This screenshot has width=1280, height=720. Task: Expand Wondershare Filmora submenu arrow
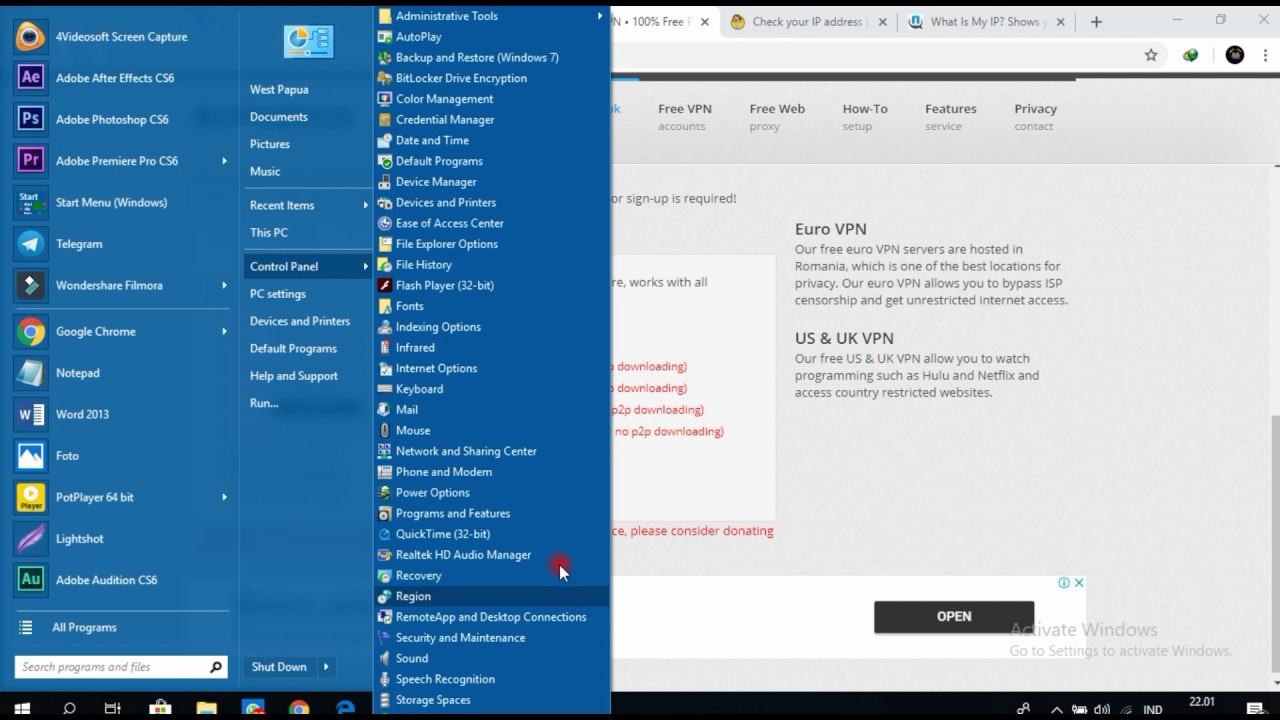(x=224, y=285)
